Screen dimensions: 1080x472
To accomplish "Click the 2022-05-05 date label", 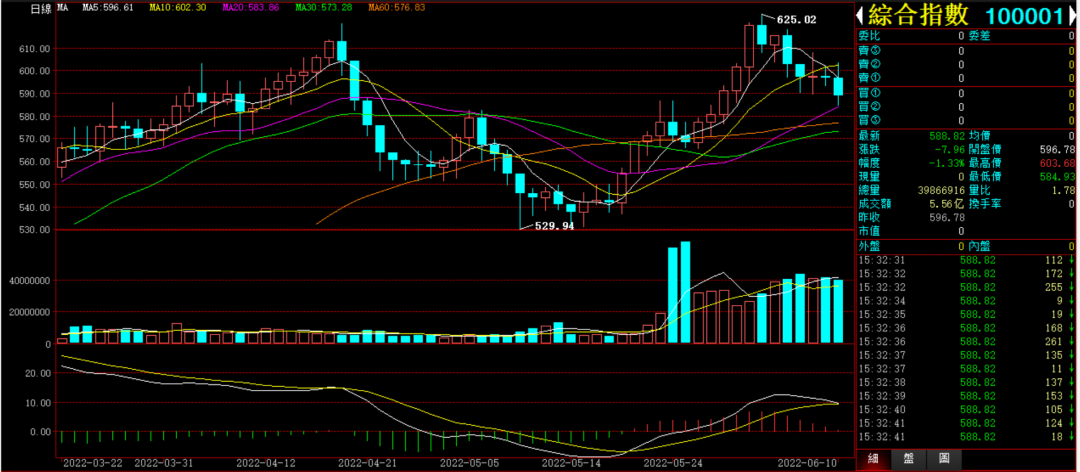I will (470, 464).
